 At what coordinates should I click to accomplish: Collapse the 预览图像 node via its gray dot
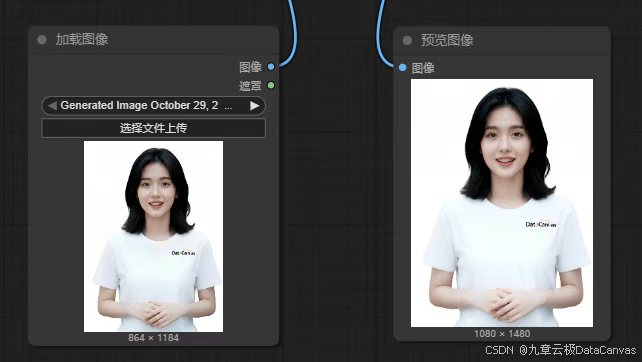[x=407, y=41]
